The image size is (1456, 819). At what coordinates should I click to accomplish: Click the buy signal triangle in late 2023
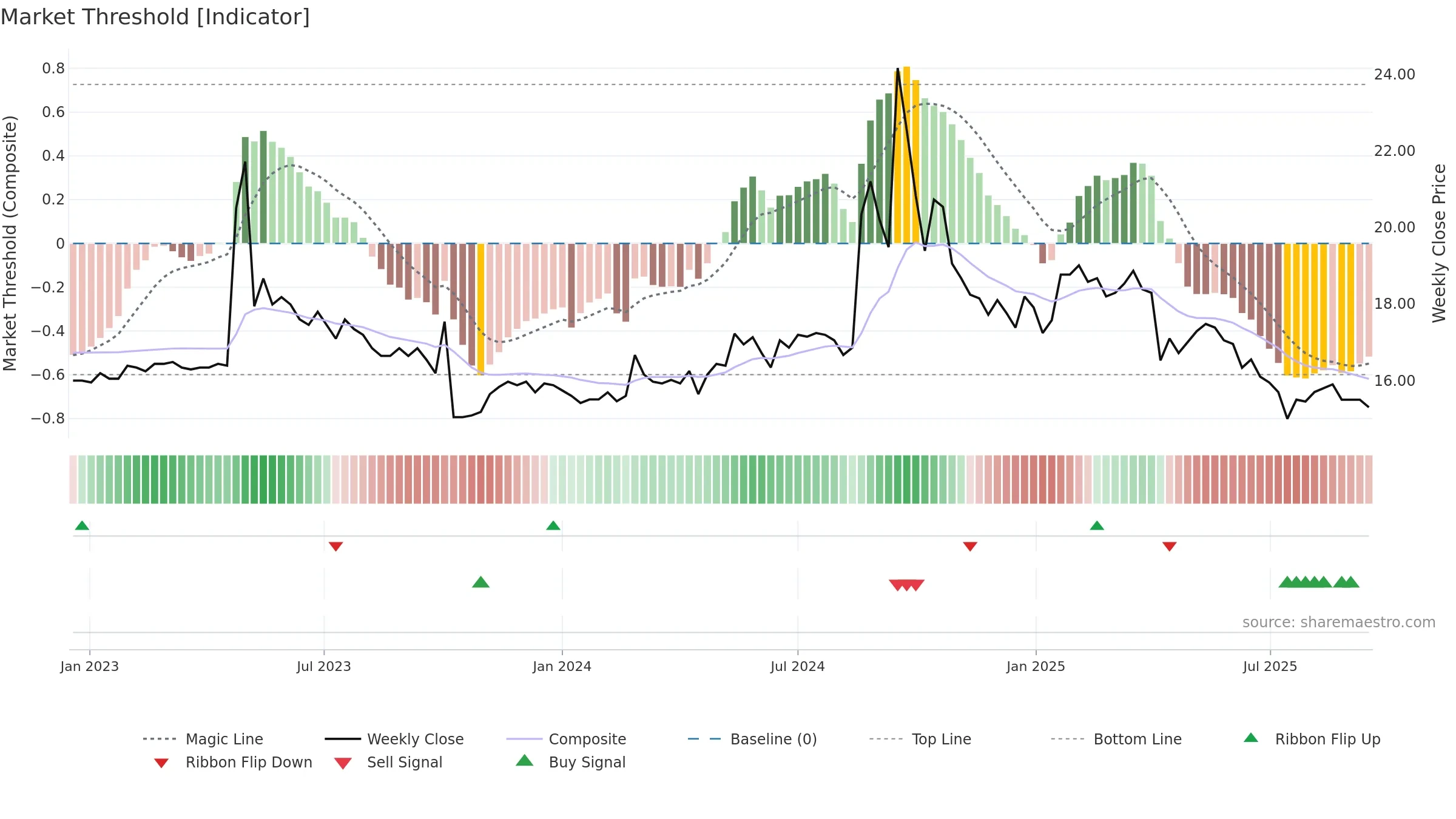pos(481,582)
